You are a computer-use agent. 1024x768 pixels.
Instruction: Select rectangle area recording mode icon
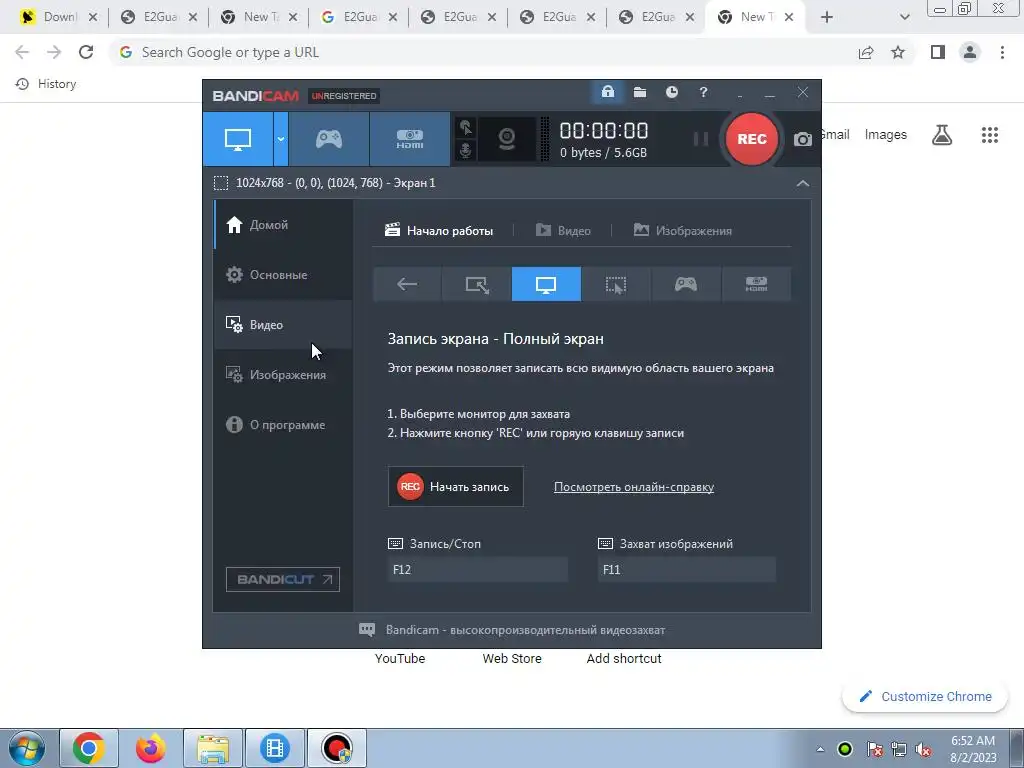tap(477, 284)
